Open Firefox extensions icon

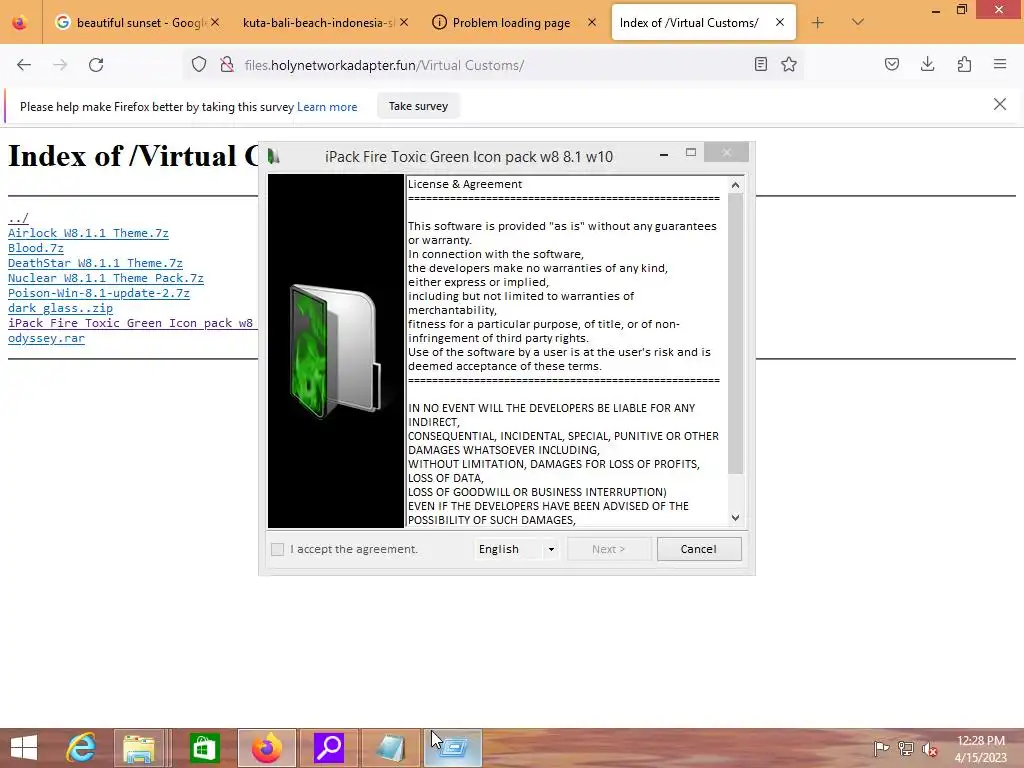[964, 65]
